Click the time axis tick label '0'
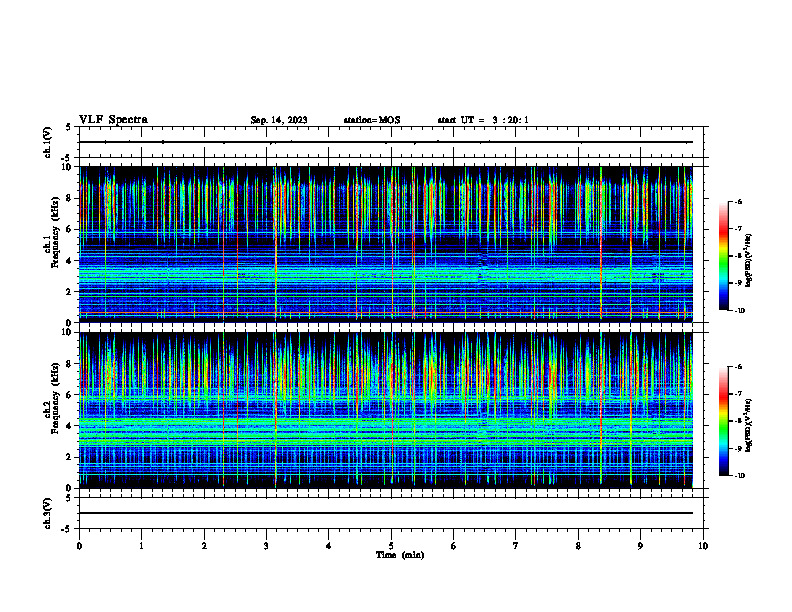792x612 pixels. point(79,546)
